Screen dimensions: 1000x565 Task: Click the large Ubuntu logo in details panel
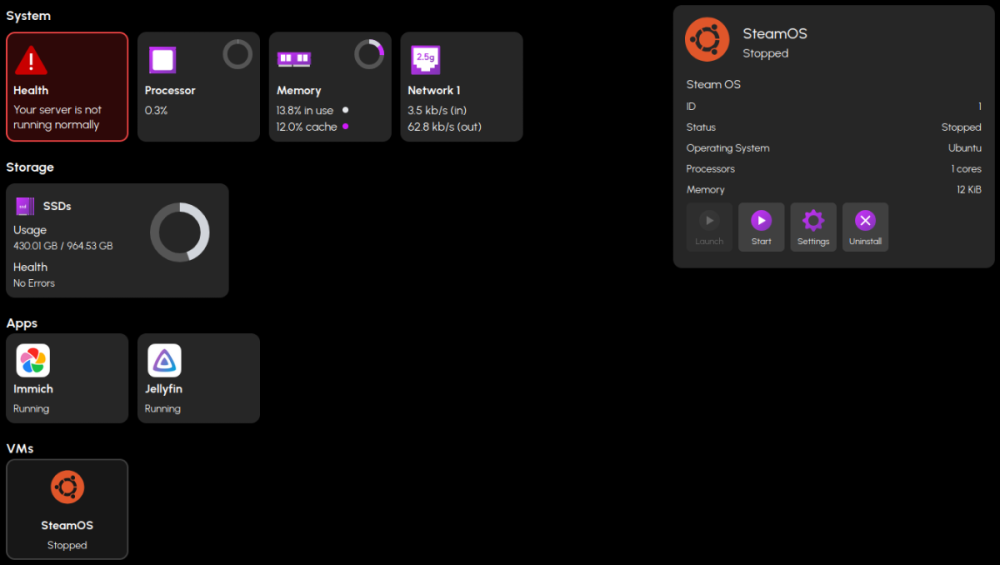click(x=707, y=40)
